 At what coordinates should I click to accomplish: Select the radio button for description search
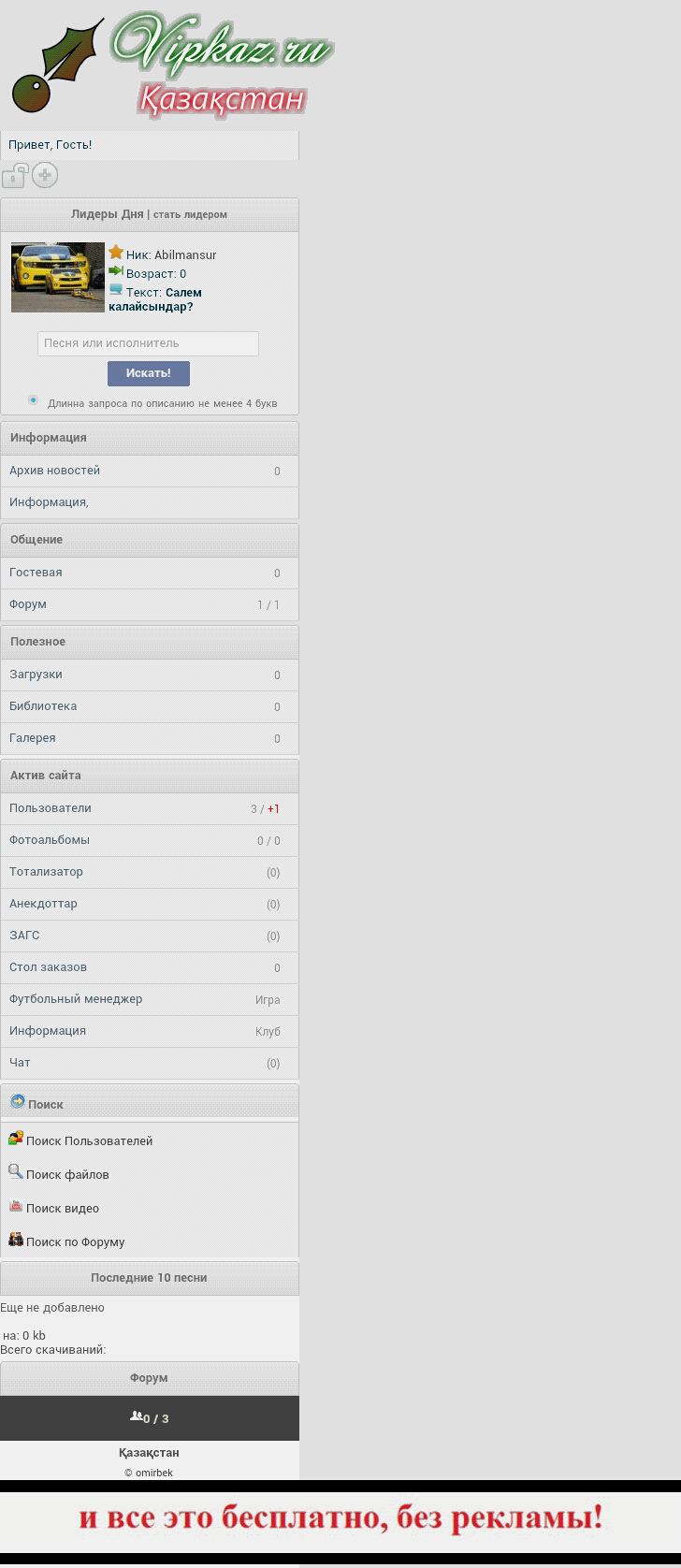[x=34, y=400]
